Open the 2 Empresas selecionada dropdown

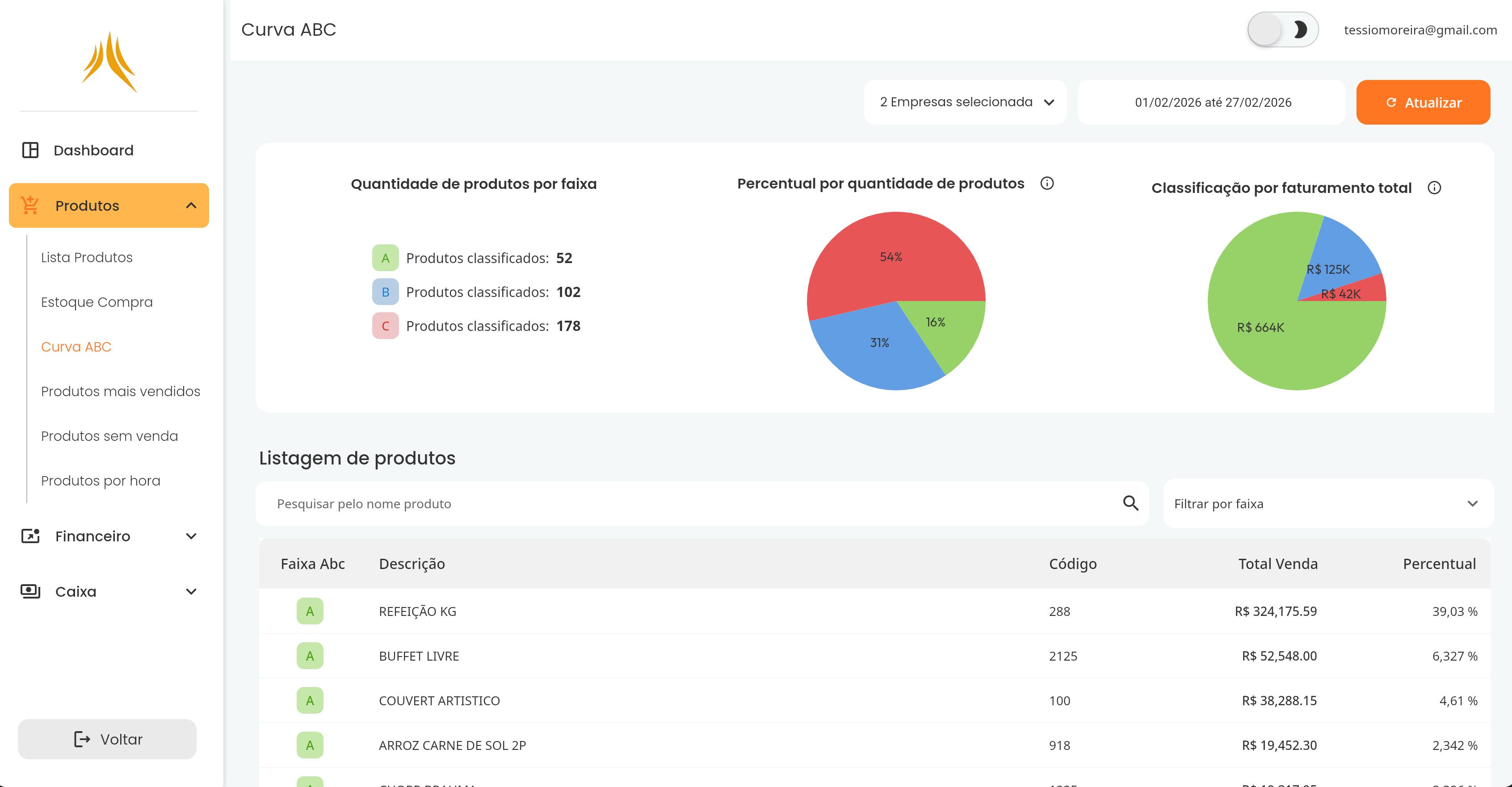[965, 101]
